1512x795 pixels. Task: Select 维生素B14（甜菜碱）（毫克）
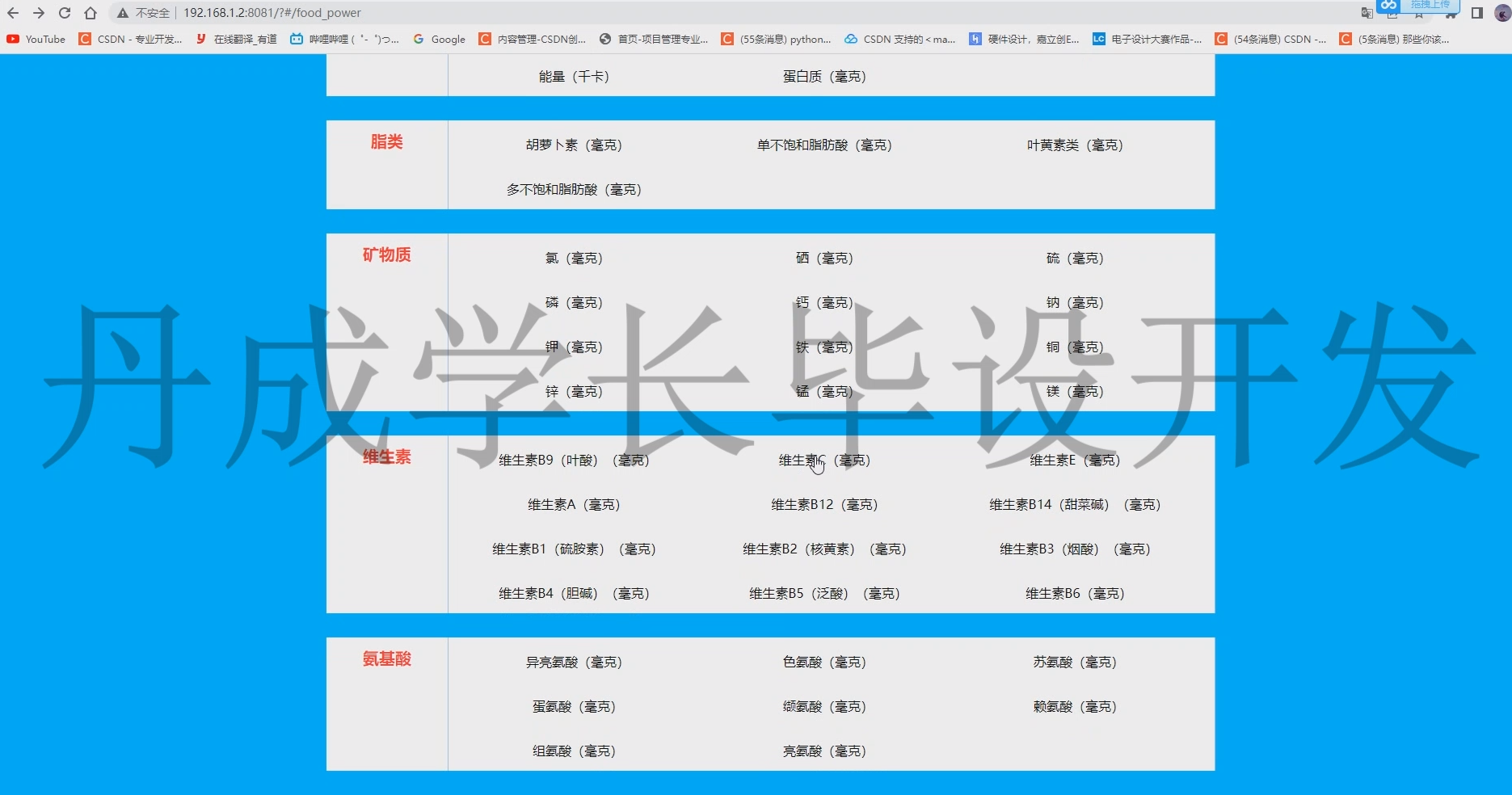(x=1075, y=505)
